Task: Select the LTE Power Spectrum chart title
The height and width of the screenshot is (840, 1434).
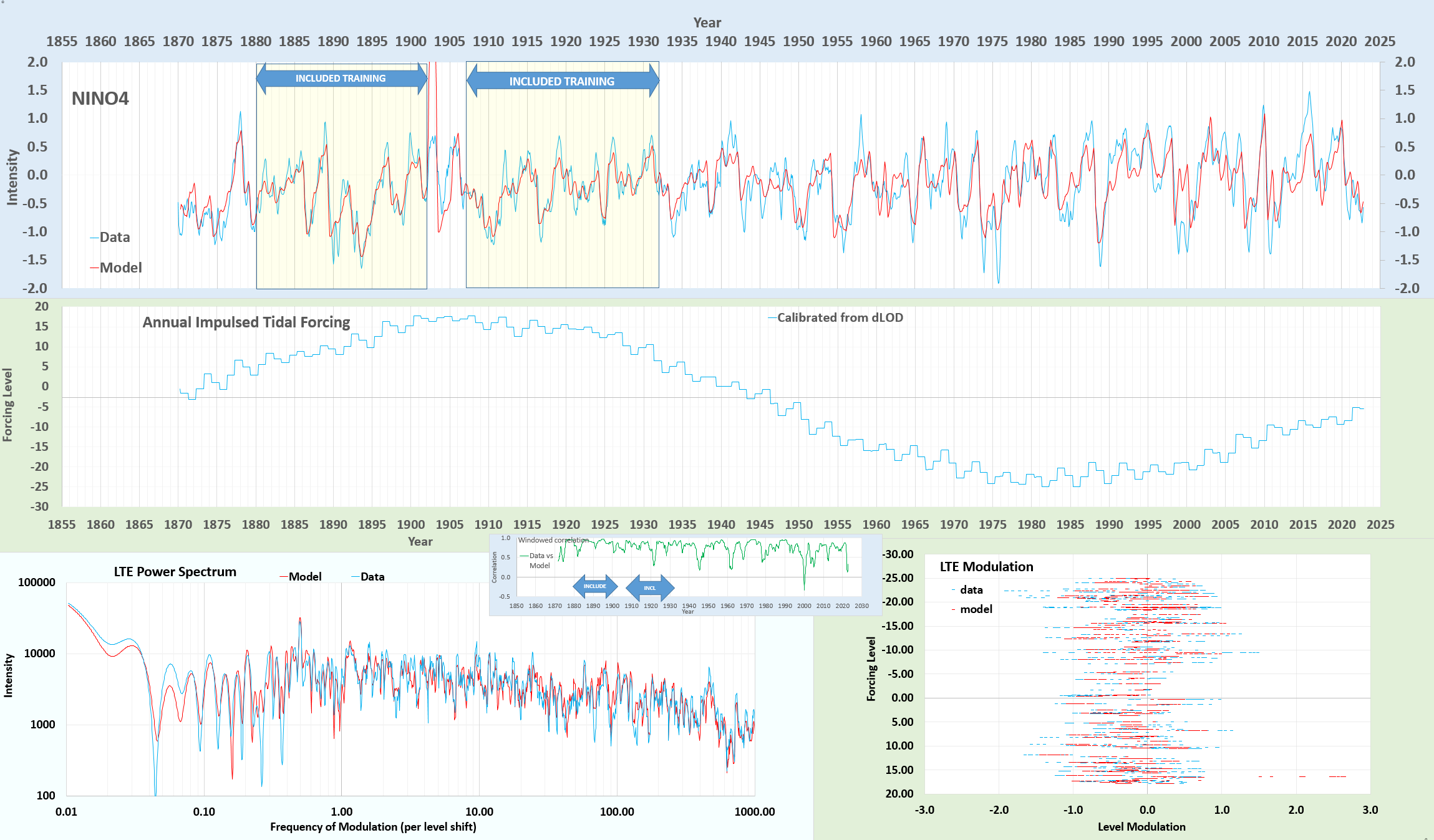Action: [175, 571]
